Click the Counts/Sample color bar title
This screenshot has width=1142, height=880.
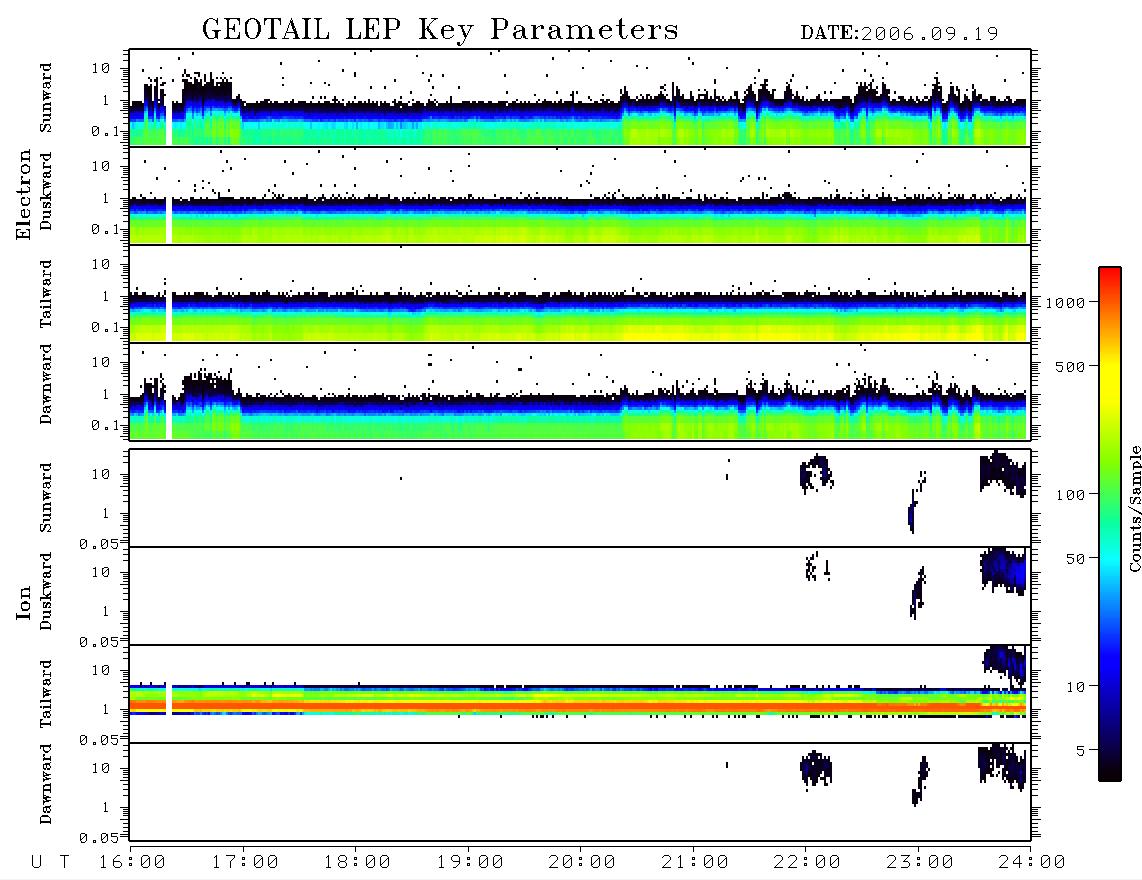click(1134, 508)
